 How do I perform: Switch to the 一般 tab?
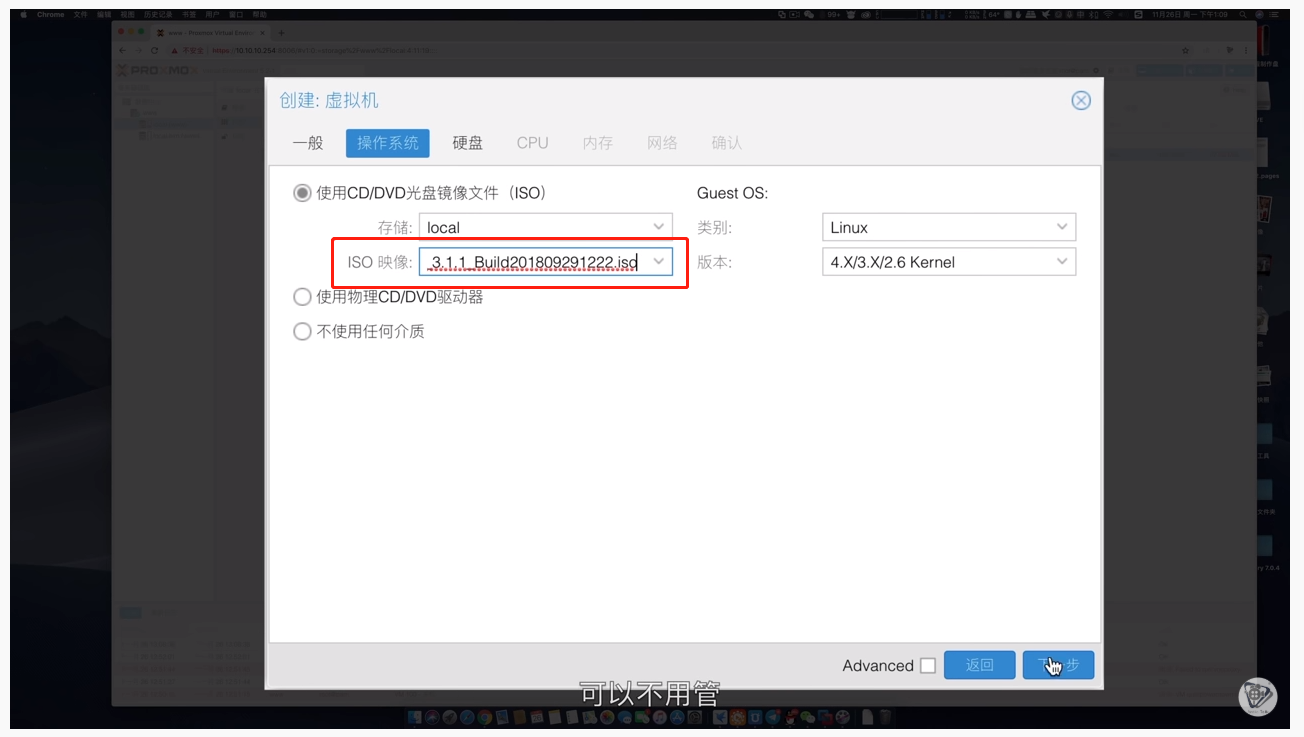click(x=308, y=143)
